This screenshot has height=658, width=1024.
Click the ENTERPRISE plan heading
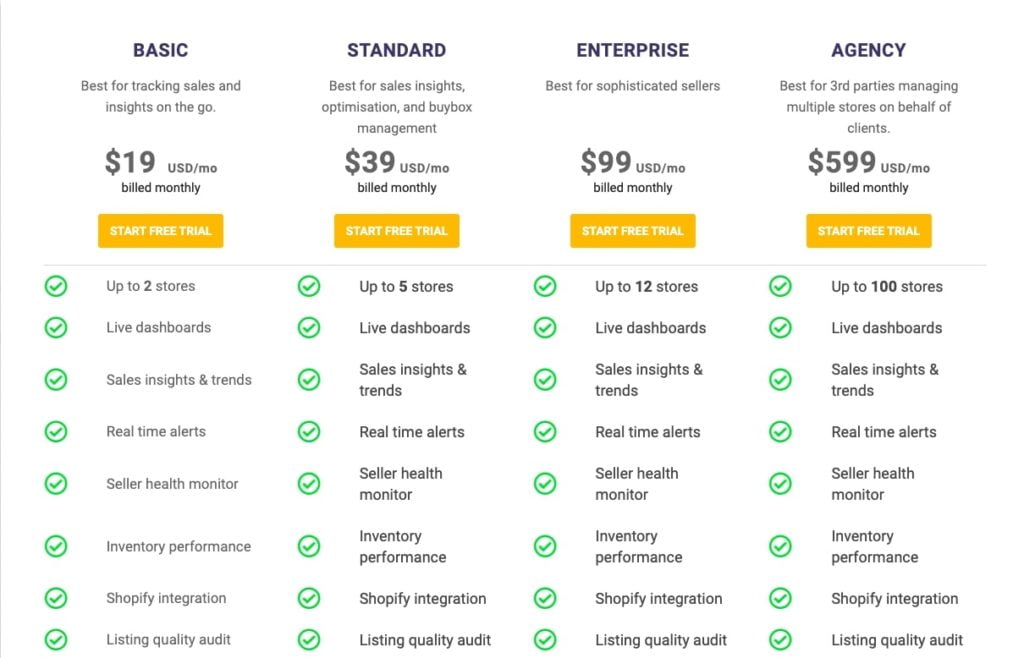pyautogui.click(x=632, y=50)
